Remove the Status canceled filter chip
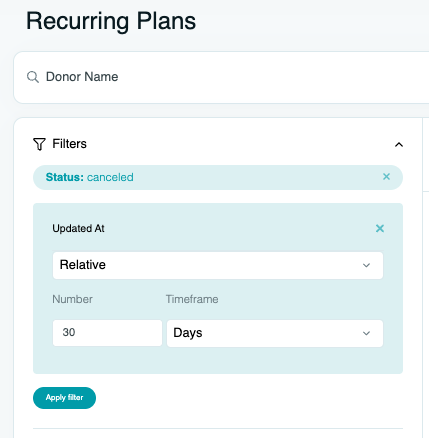This screenshot has width=429, height=438. click(x=386, y=177)
